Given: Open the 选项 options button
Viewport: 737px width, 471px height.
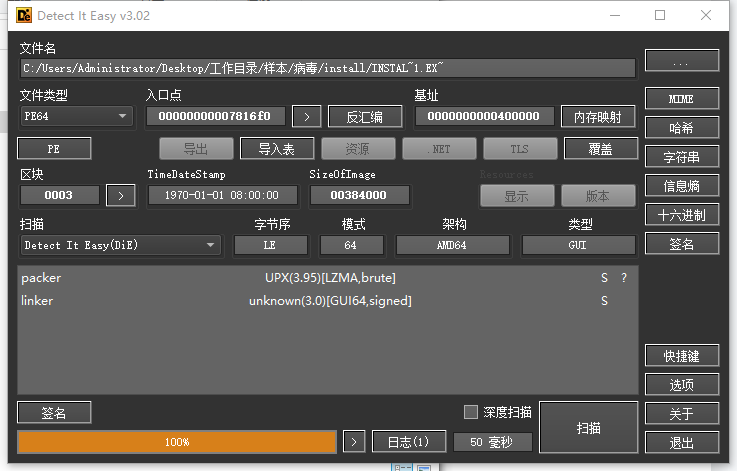Looking at the screenshot, I should pyautogui.click(x=682, y=385).
